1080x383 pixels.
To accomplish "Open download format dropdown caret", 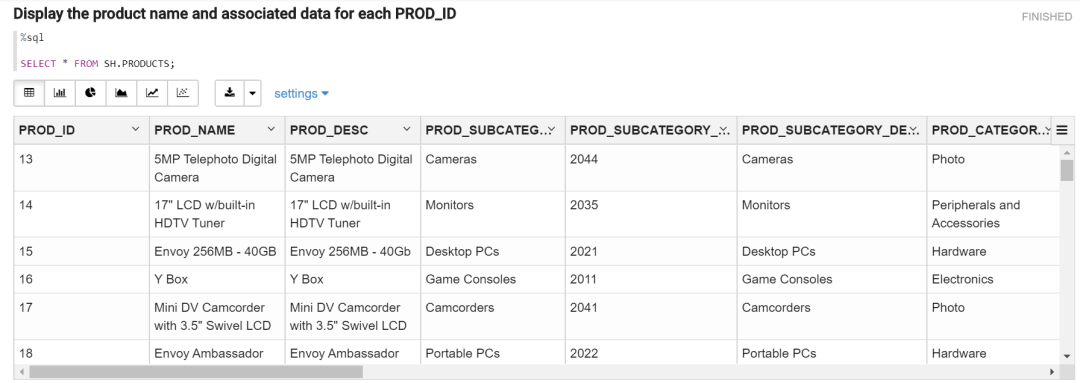I will (x=253, y=93).
